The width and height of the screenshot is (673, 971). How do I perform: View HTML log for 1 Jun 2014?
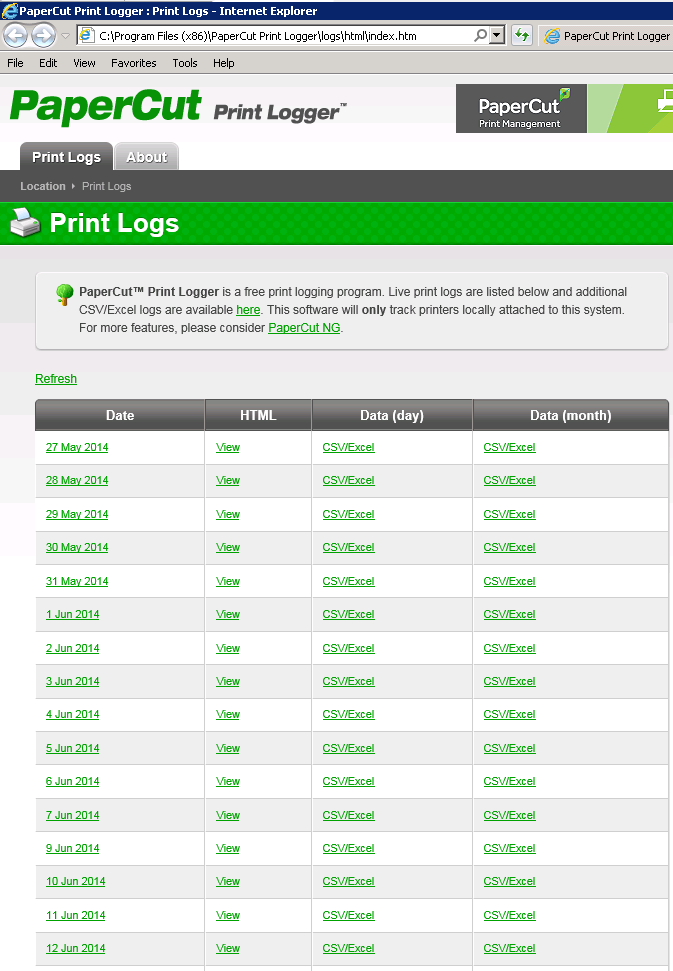(228, 614)
